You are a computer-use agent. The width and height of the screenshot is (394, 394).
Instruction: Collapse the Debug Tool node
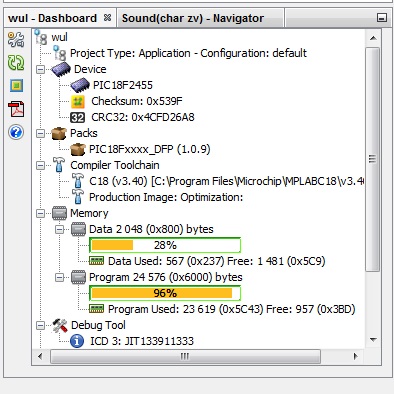point(40,325)
